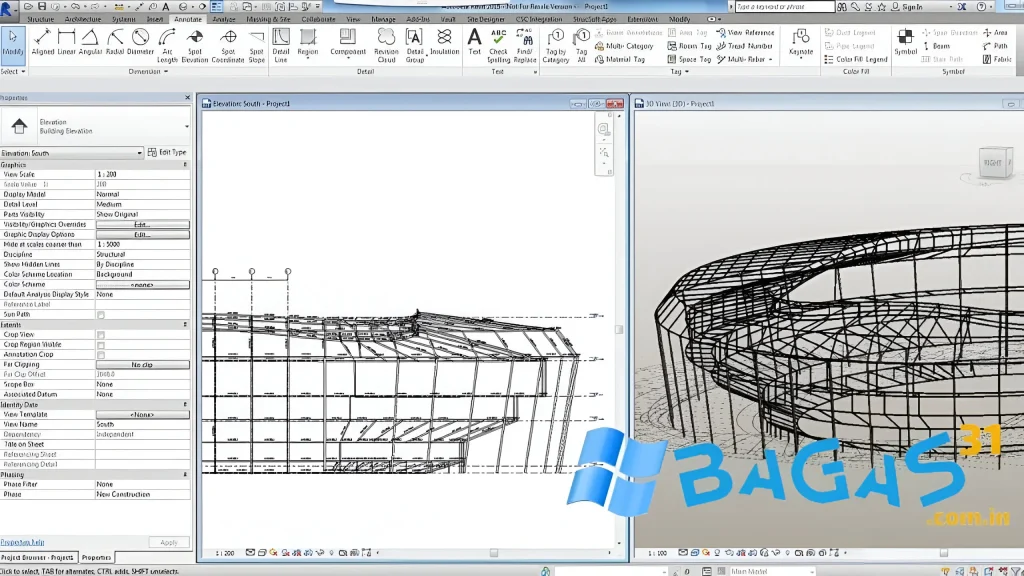
Task: Open the Architecture ribbon tab
Action: [82, 20]
